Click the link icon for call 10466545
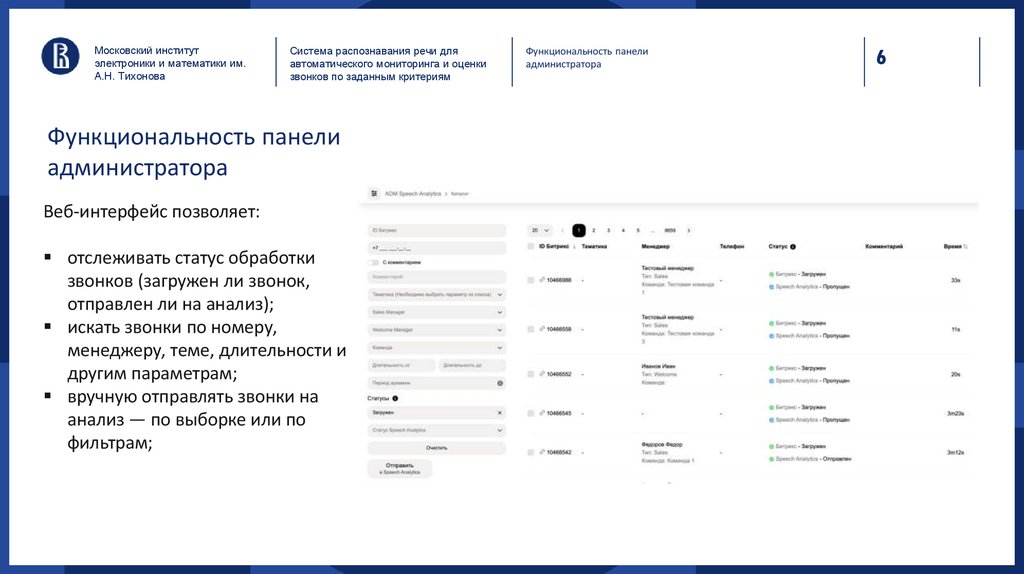 point(542,413)
